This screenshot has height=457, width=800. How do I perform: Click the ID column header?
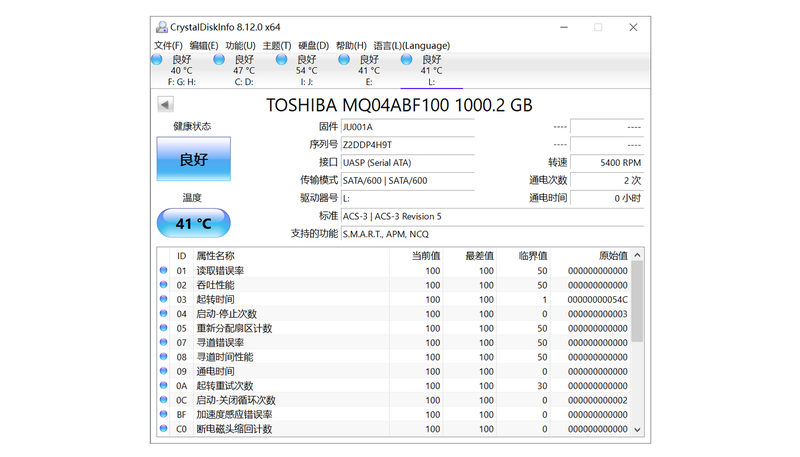tap(182, 256)
